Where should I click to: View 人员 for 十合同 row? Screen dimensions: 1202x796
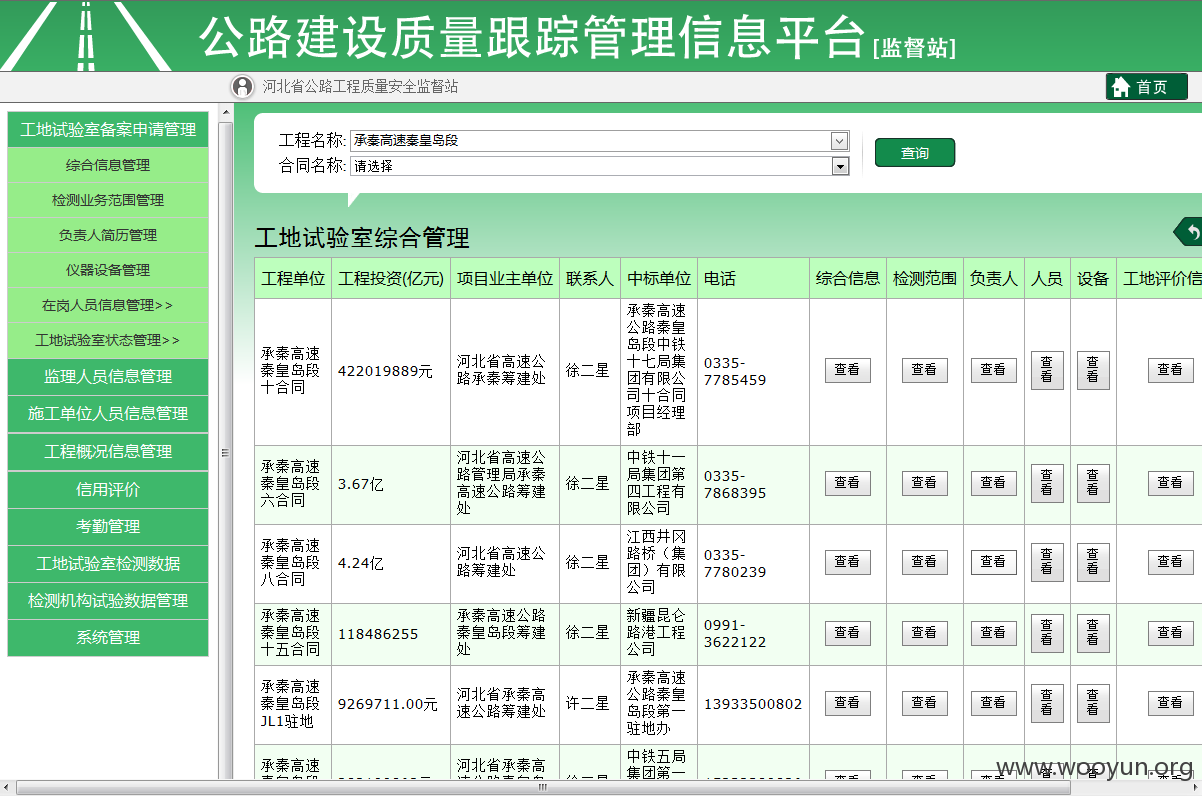tap(1047, 370)
